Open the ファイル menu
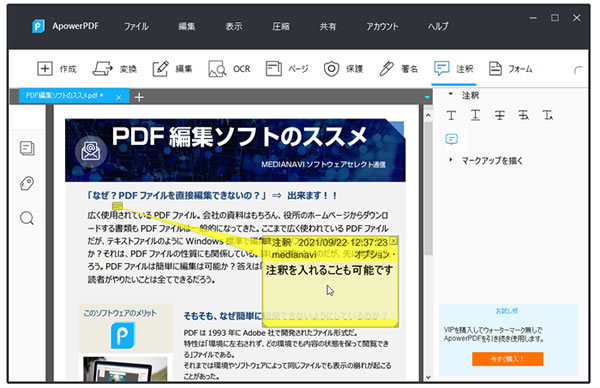The height and width of the screenshot is (388, 600). pyautogui.click(x=136, y=26)
